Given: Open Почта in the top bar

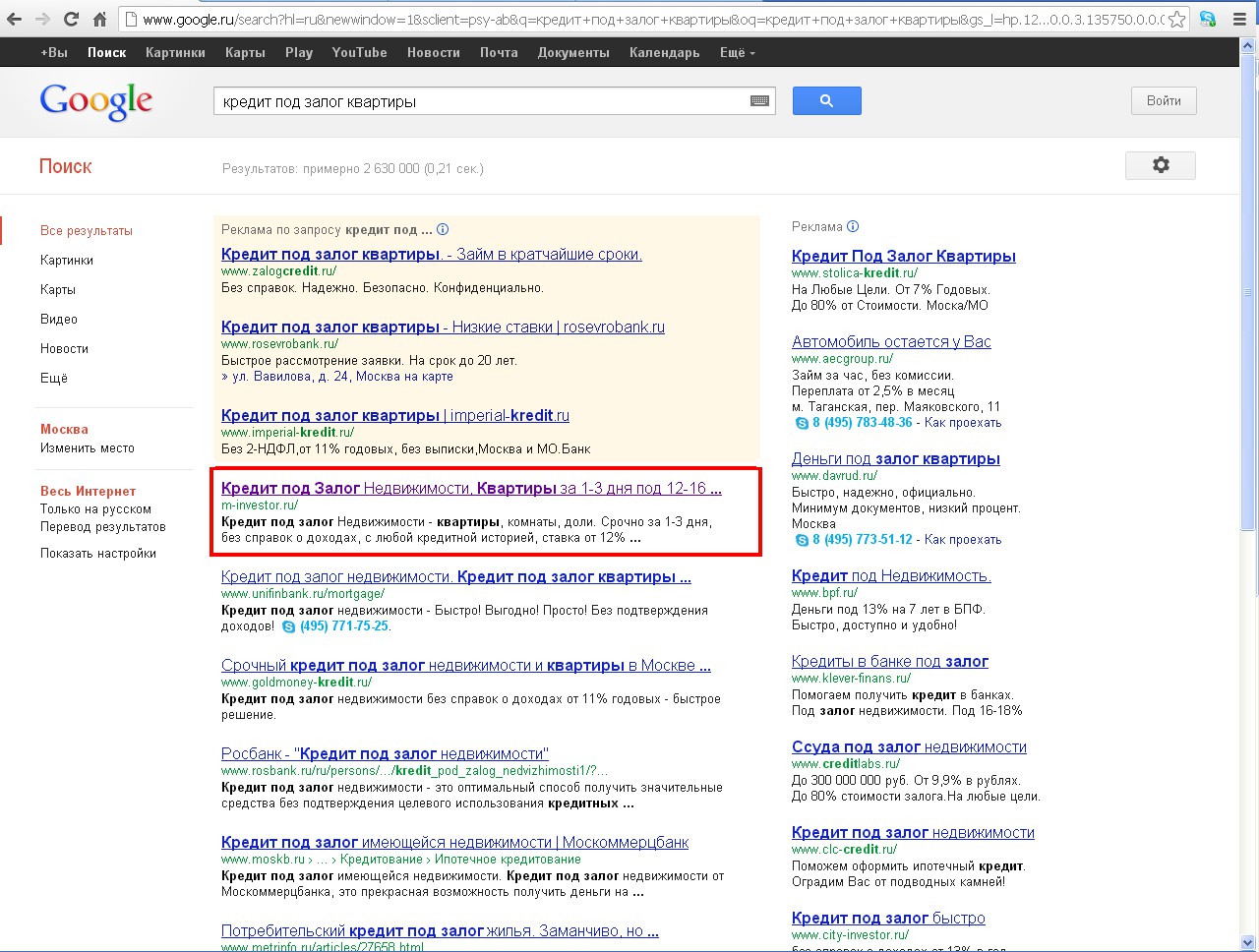Looking at the screenshot, I should click(x=499, y=52).
